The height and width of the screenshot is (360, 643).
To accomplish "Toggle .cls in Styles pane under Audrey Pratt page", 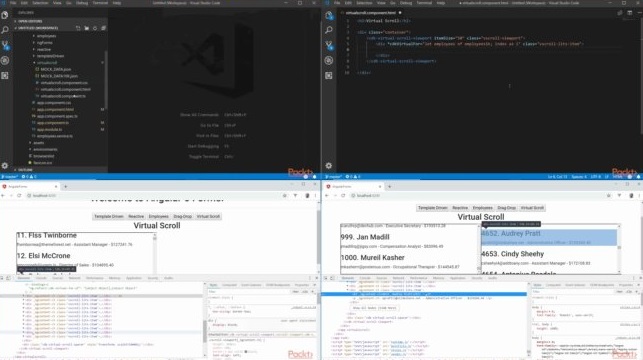I will pyautogui.click(x=629, y=292).
